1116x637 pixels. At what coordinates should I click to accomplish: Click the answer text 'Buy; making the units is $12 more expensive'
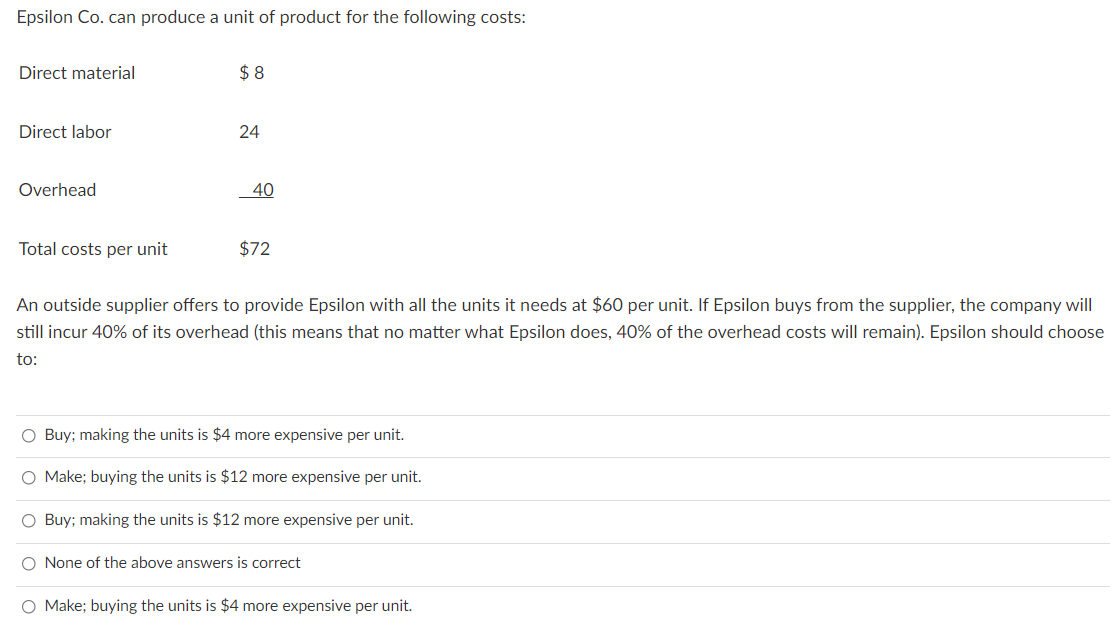228,520
